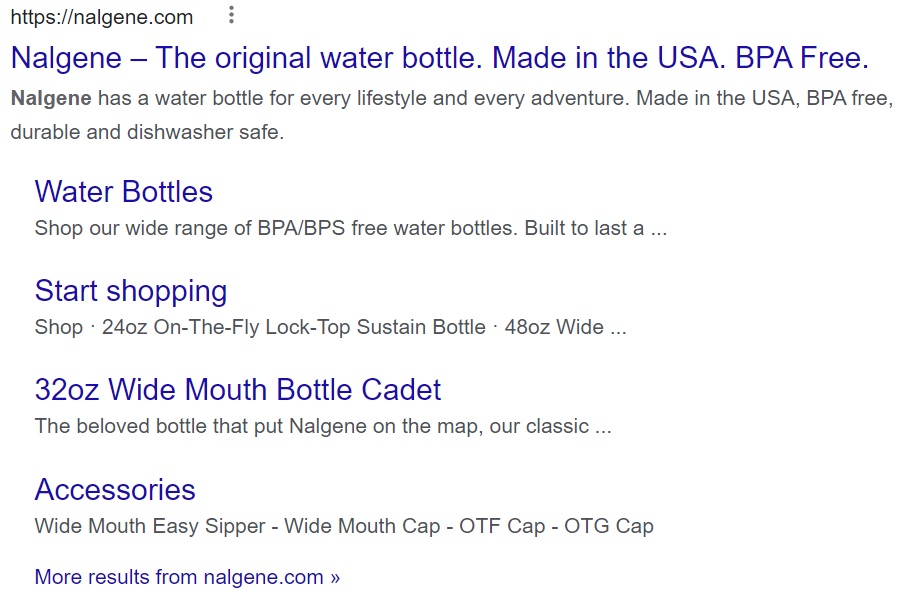
Task: Click the double chevron after nalgene.com
Action: coord(335,577)
